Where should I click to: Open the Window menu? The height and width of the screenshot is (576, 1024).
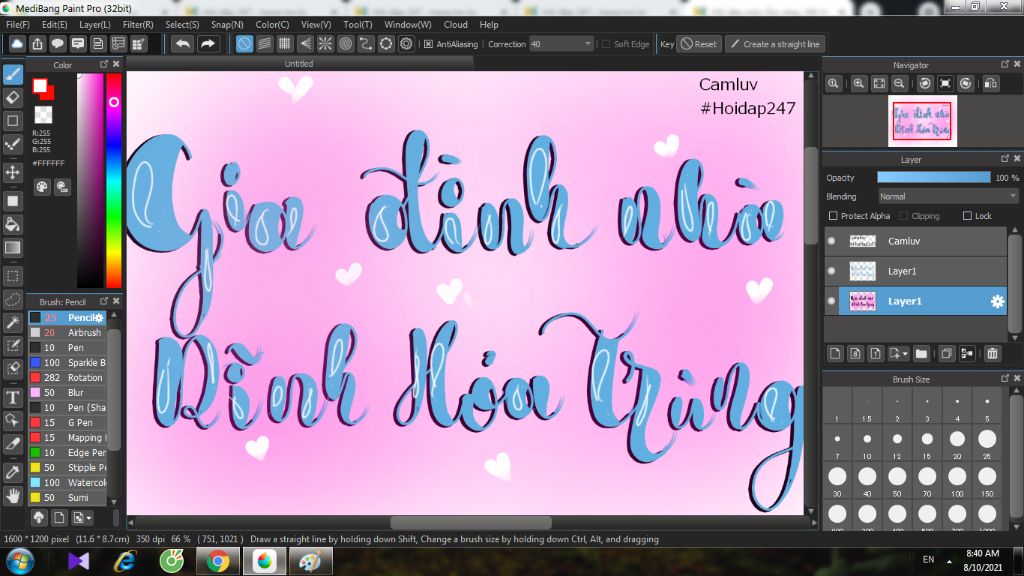408,25
